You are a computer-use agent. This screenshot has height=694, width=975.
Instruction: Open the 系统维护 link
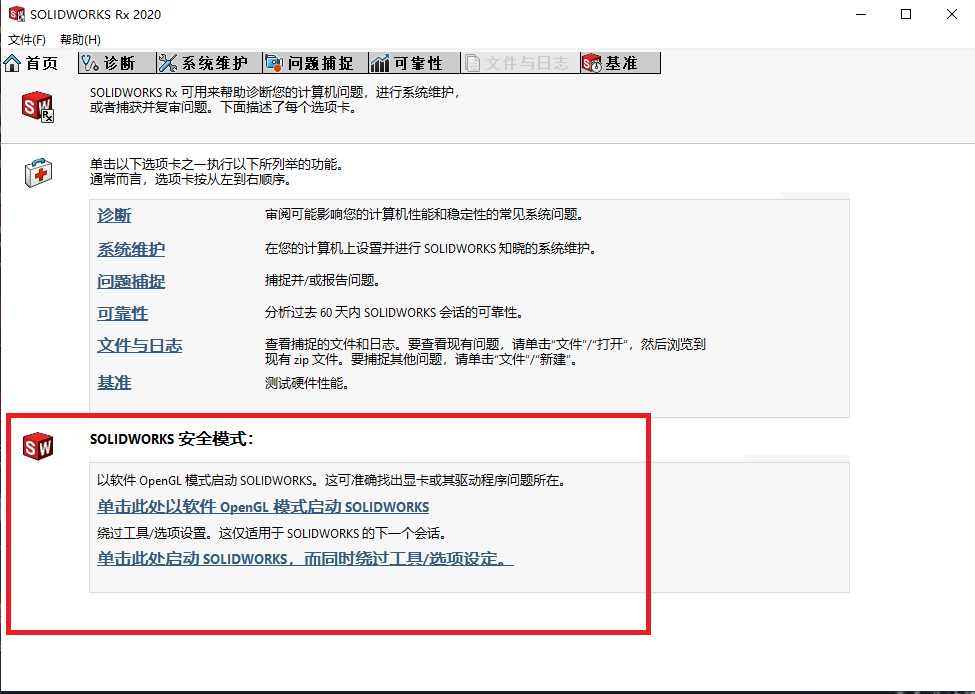pyautogui.click(x=131, y=249)
